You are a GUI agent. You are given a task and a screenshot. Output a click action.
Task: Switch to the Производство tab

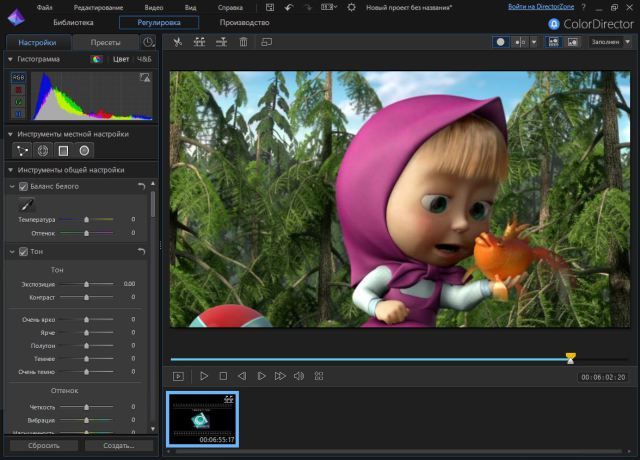pyautogui.click(x=244, y=22)
